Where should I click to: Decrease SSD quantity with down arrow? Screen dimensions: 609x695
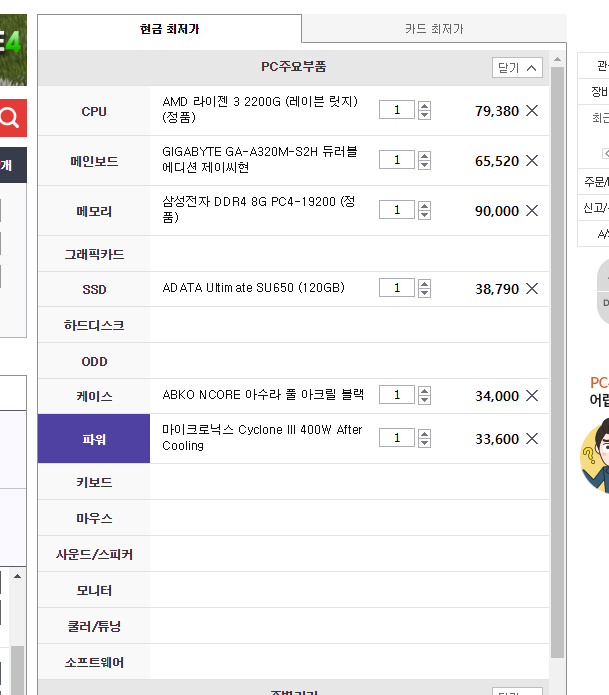425,293
